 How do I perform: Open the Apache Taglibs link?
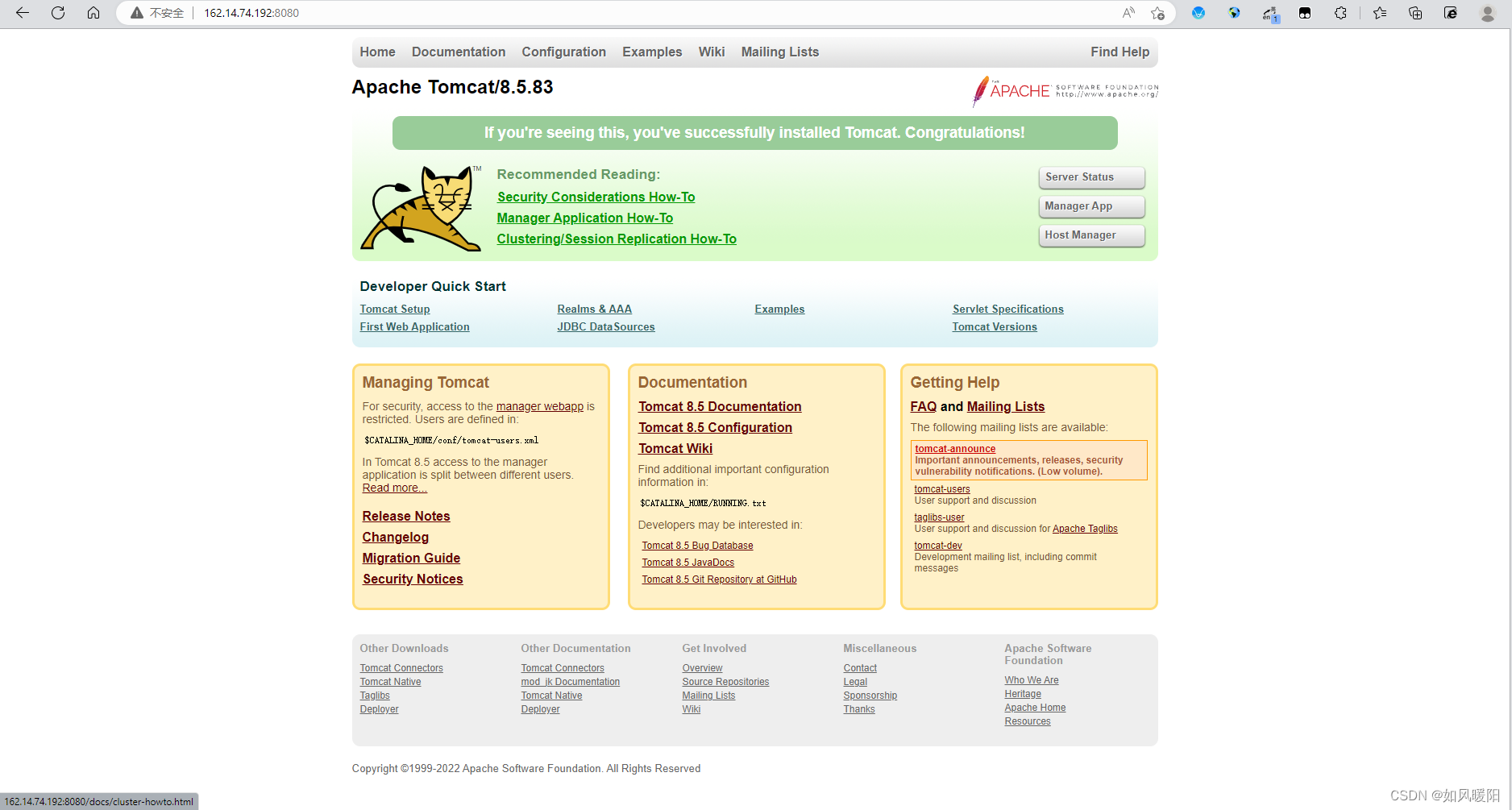(x=1085, y=529)
